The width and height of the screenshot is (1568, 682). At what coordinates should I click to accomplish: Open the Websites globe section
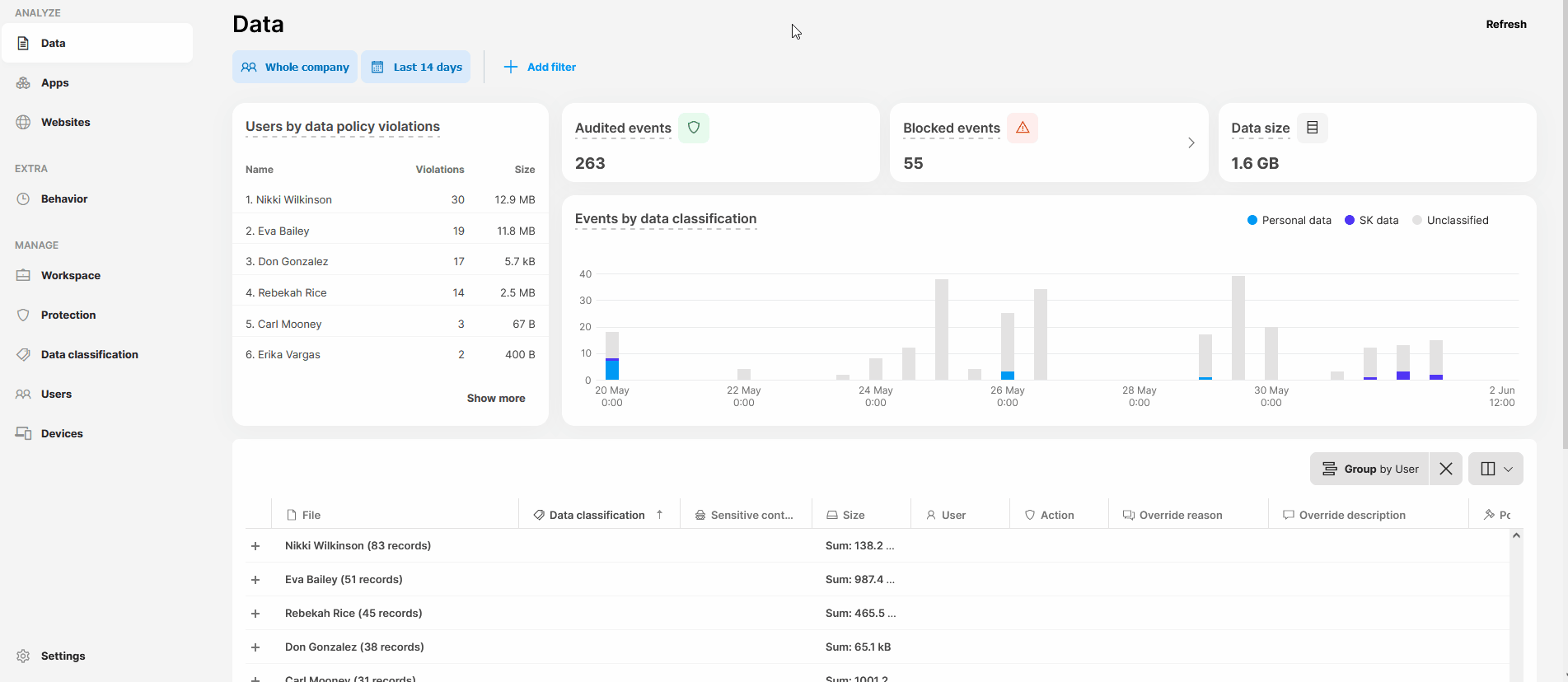pyautogui.click(x=65, y=122)
